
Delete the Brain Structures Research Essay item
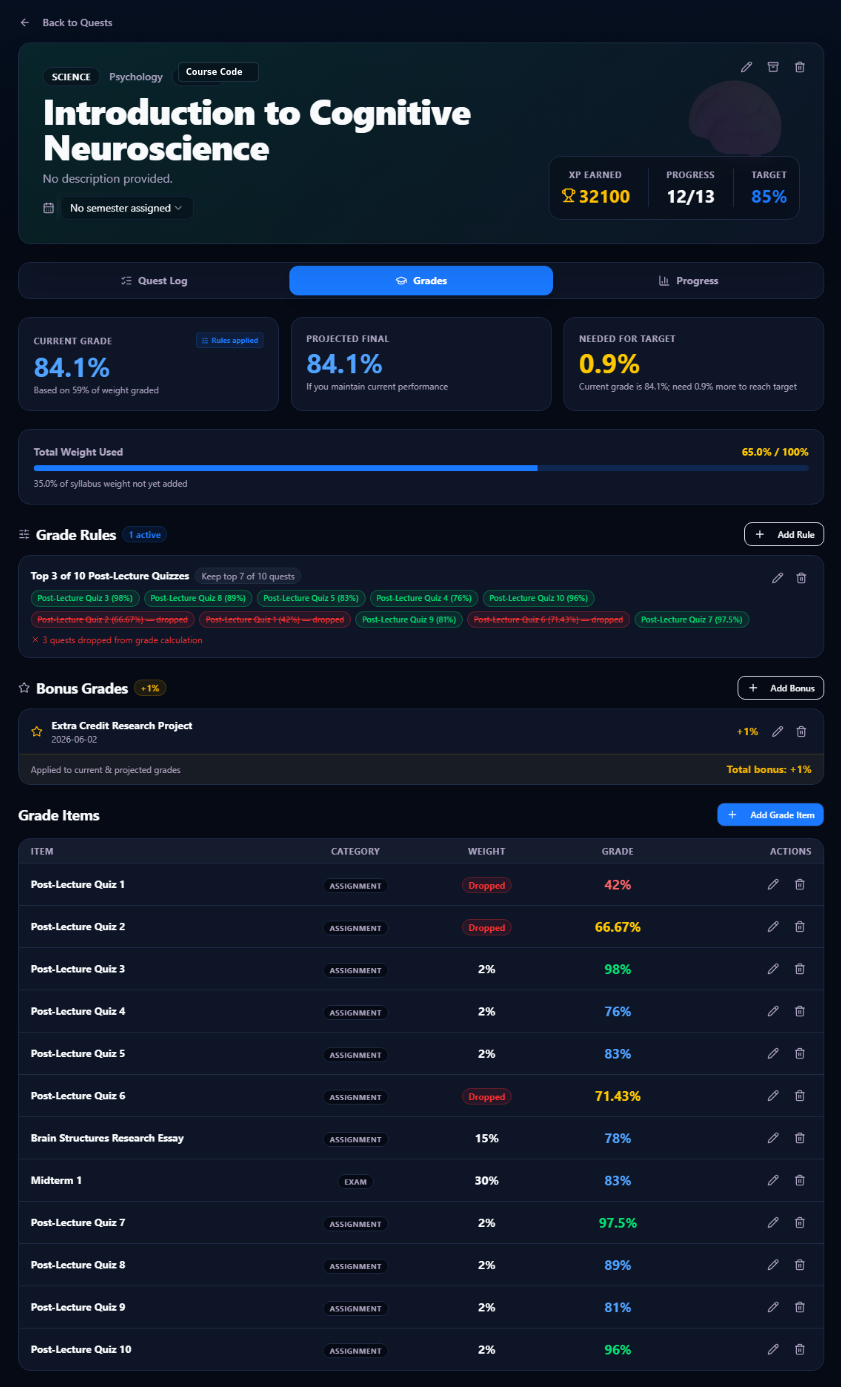pyautogui.click(x=799, y=1138)
